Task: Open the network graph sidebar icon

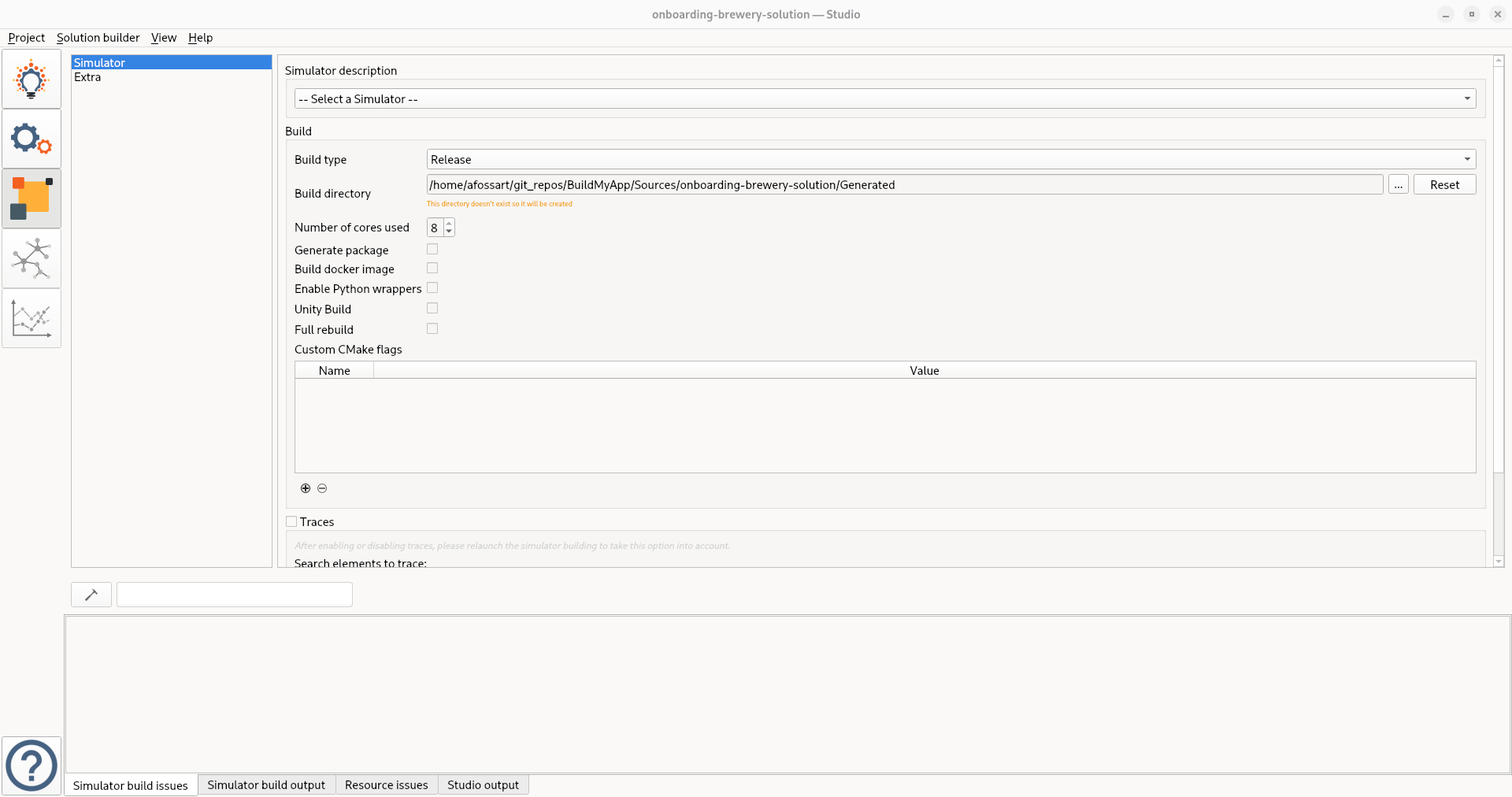Action: [31, 258]
